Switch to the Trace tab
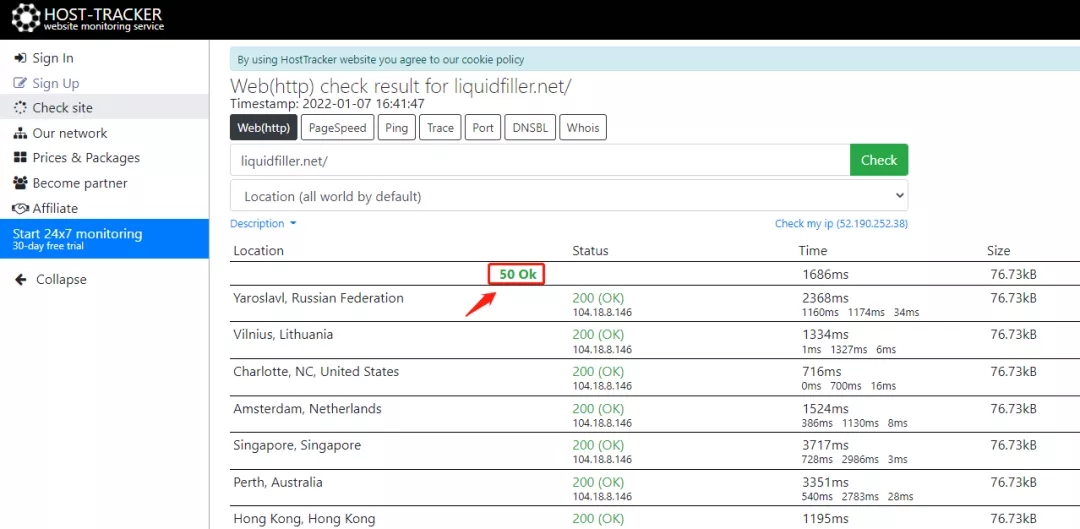This screenshot has width=1080, height=529. point(440,127)
